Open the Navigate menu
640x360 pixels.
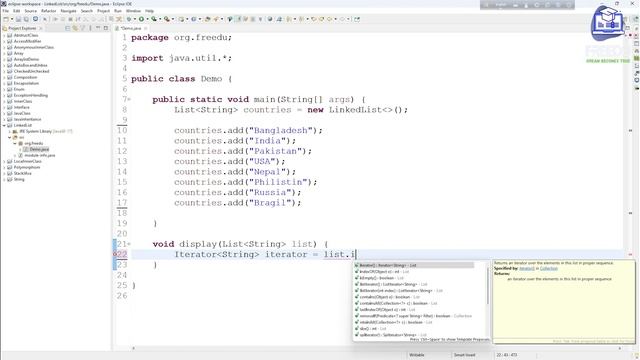coord(68,11)
